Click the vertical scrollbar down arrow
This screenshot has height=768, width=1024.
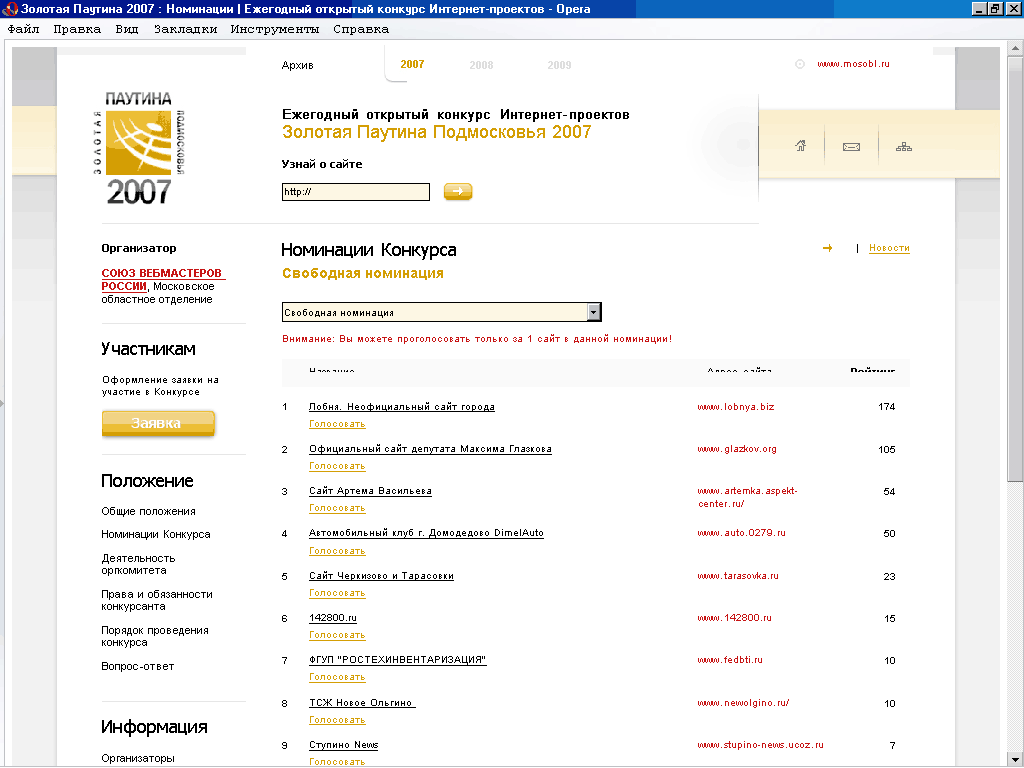(1015, 759)
